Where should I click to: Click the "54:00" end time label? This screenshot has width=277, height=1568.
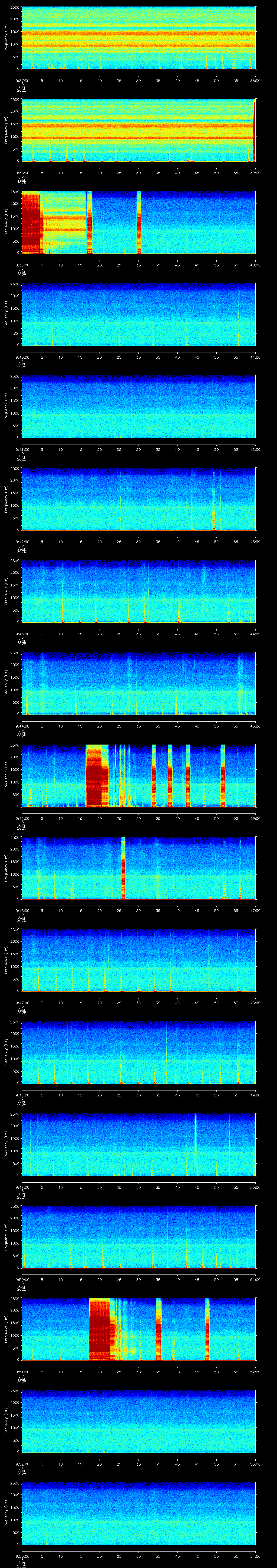(255, 1556)
